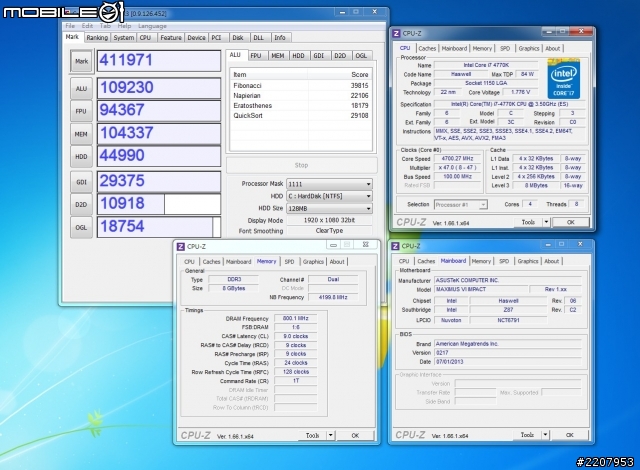Screen dimensions: 640x470
Task: Open Tools dropdown arrow in Memory window
Action: pyautogui.click(x=331, y=436)
